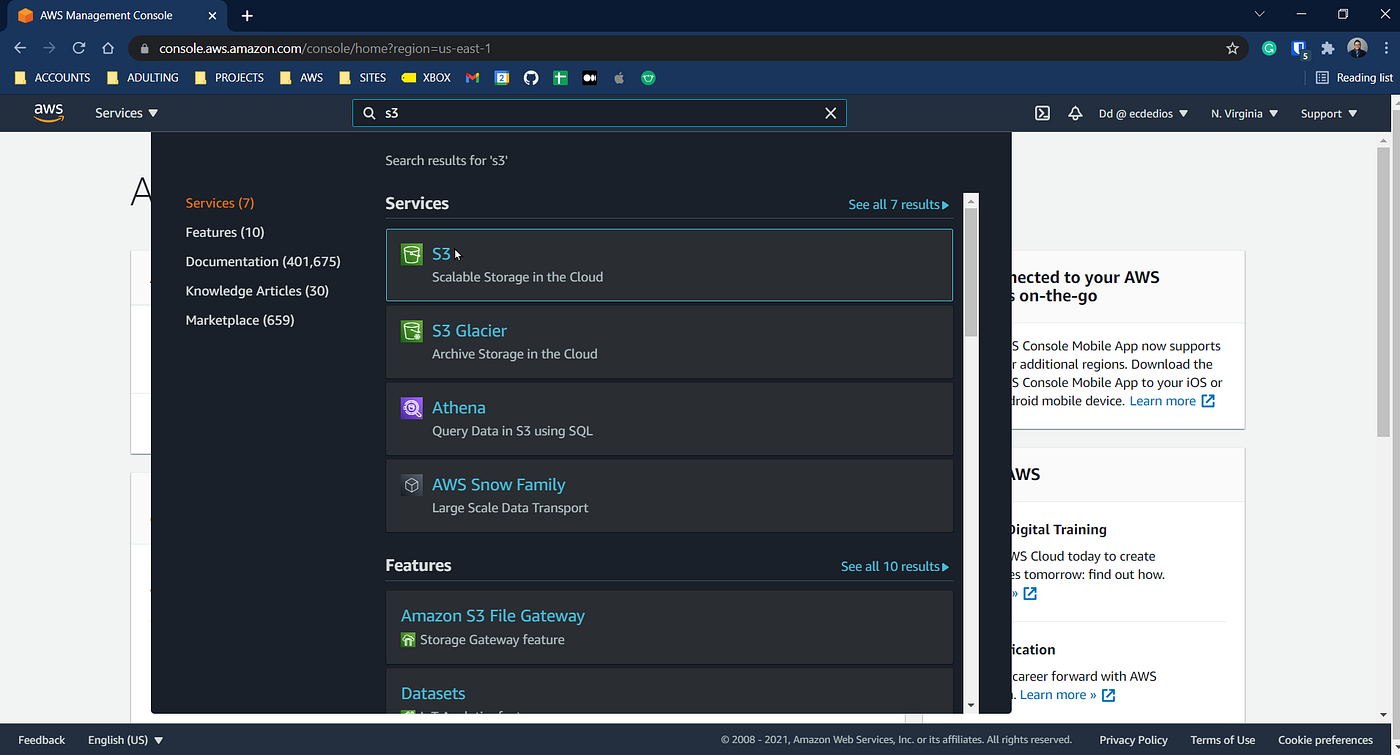
Task: Open the notifications bell icon
Action: point(1075,113)
